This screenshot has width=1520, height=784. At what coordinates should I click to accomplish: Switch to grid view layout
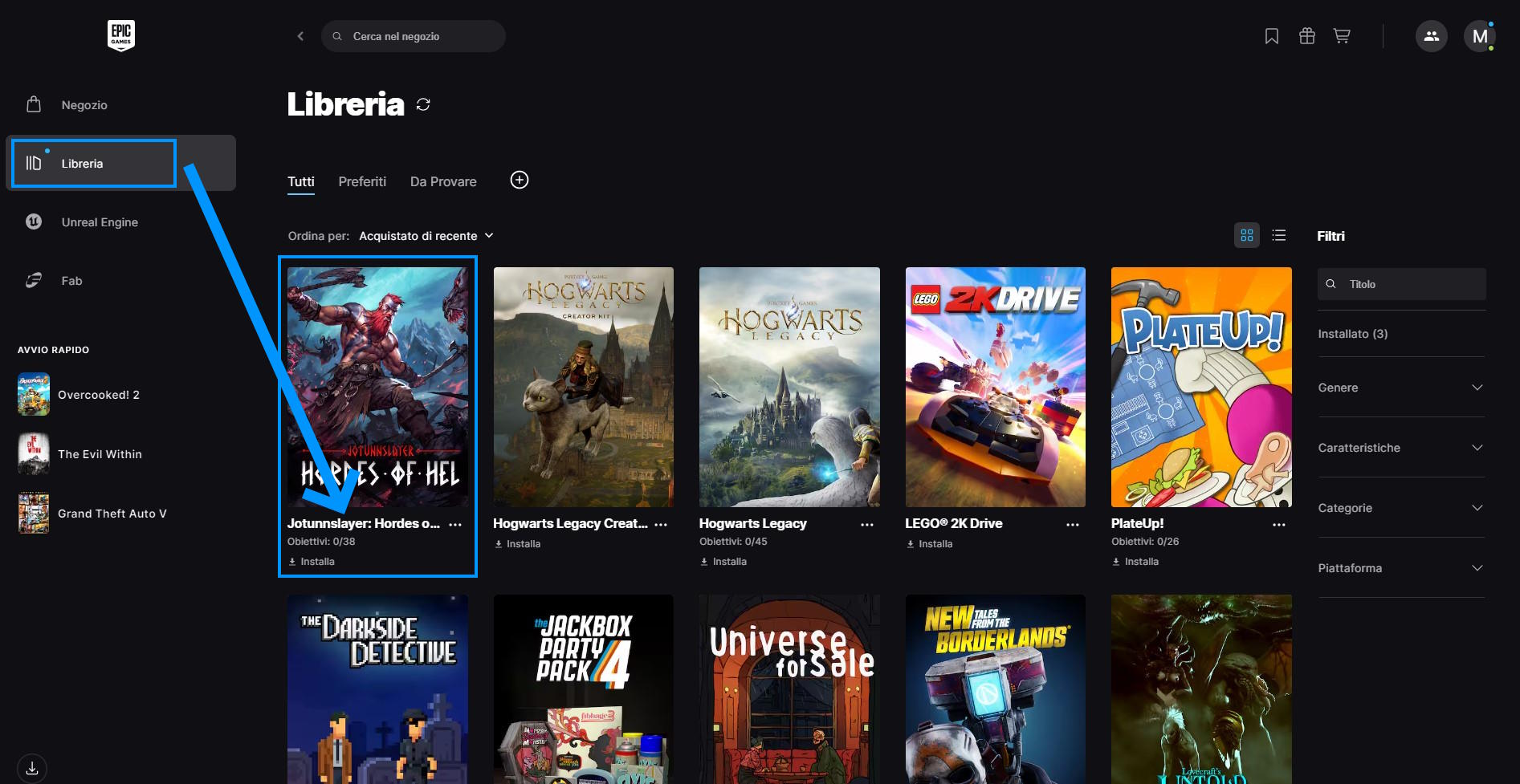(1246, 235)
